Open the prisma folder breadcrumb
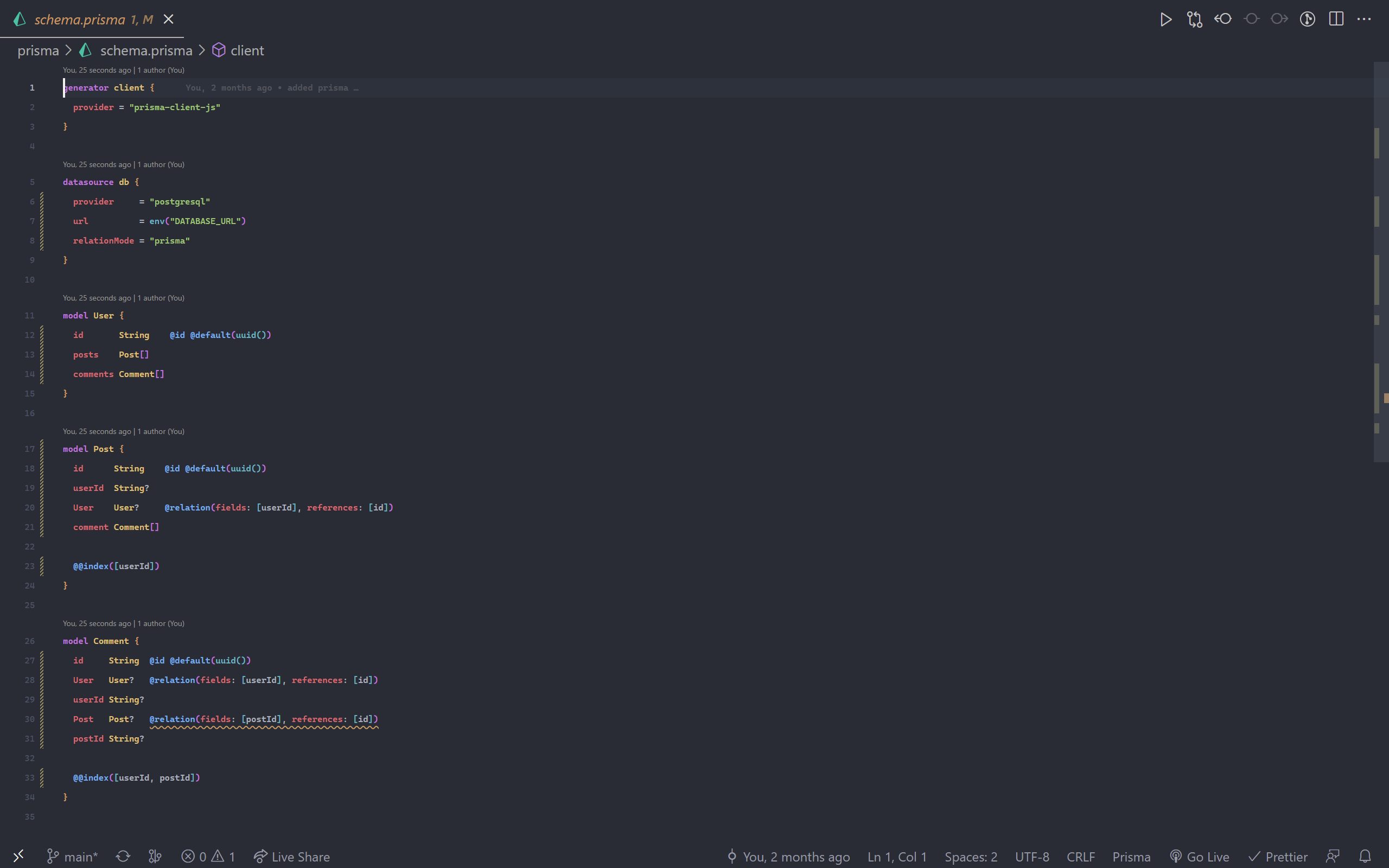Viewport: 1389px width, 868px height. click(x=38, y=50)
